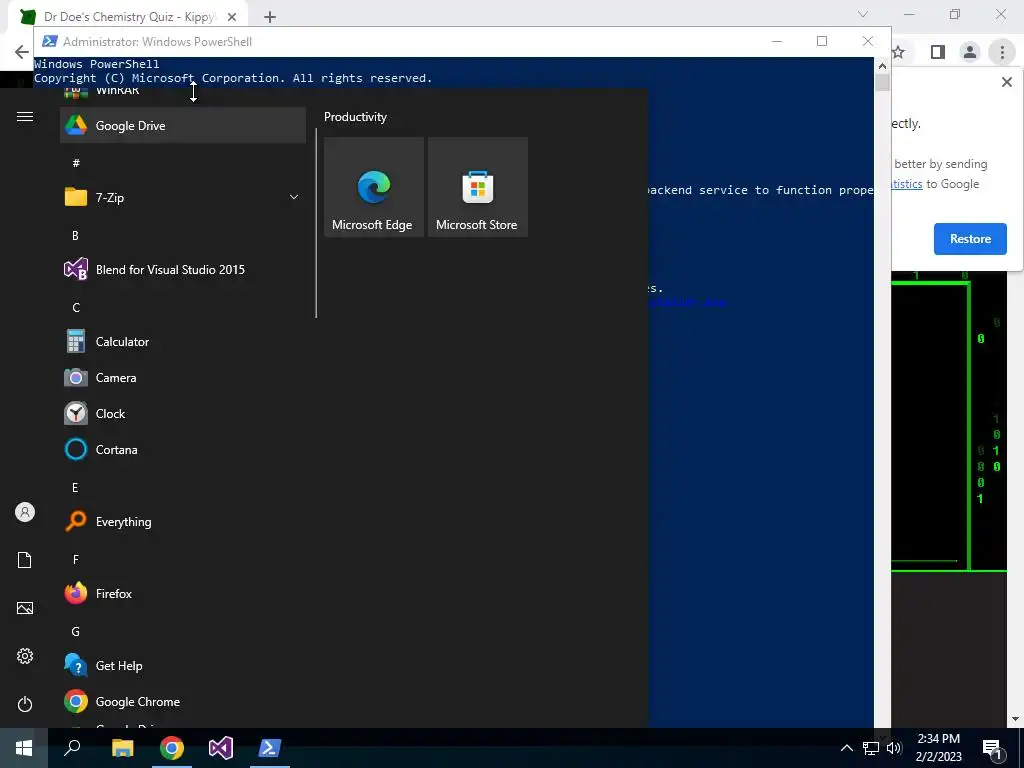Open the Camera app
This screenshot has width=1024, height=768.
(x=183, y=377)
